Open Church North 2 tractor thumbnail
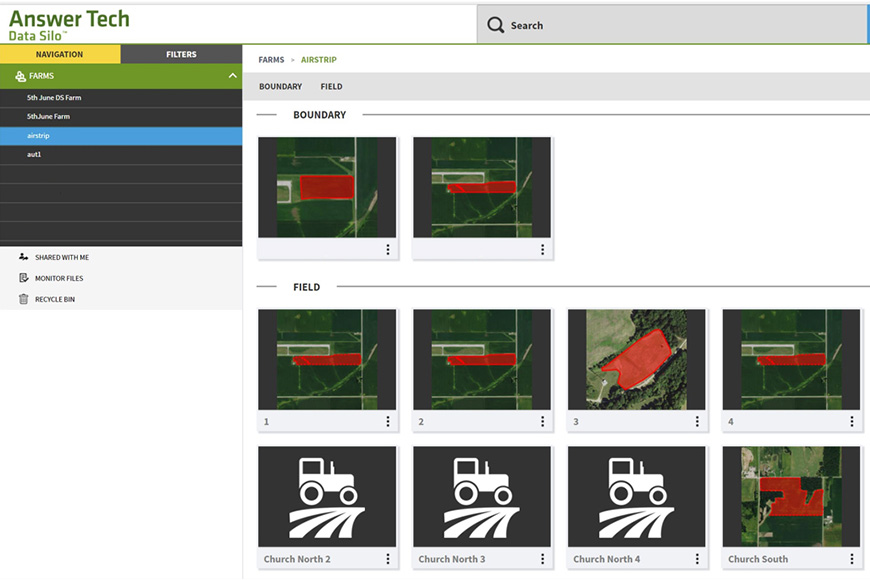Screen dimensions: 870x580 click(x=327, y=496)
